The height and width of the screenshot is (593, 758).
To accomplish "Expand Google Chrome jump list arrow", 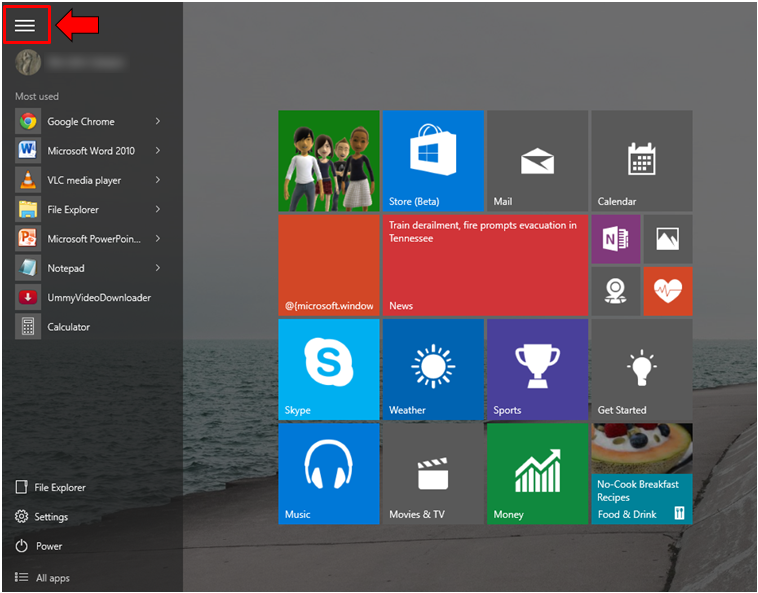I will coord(158,121).
